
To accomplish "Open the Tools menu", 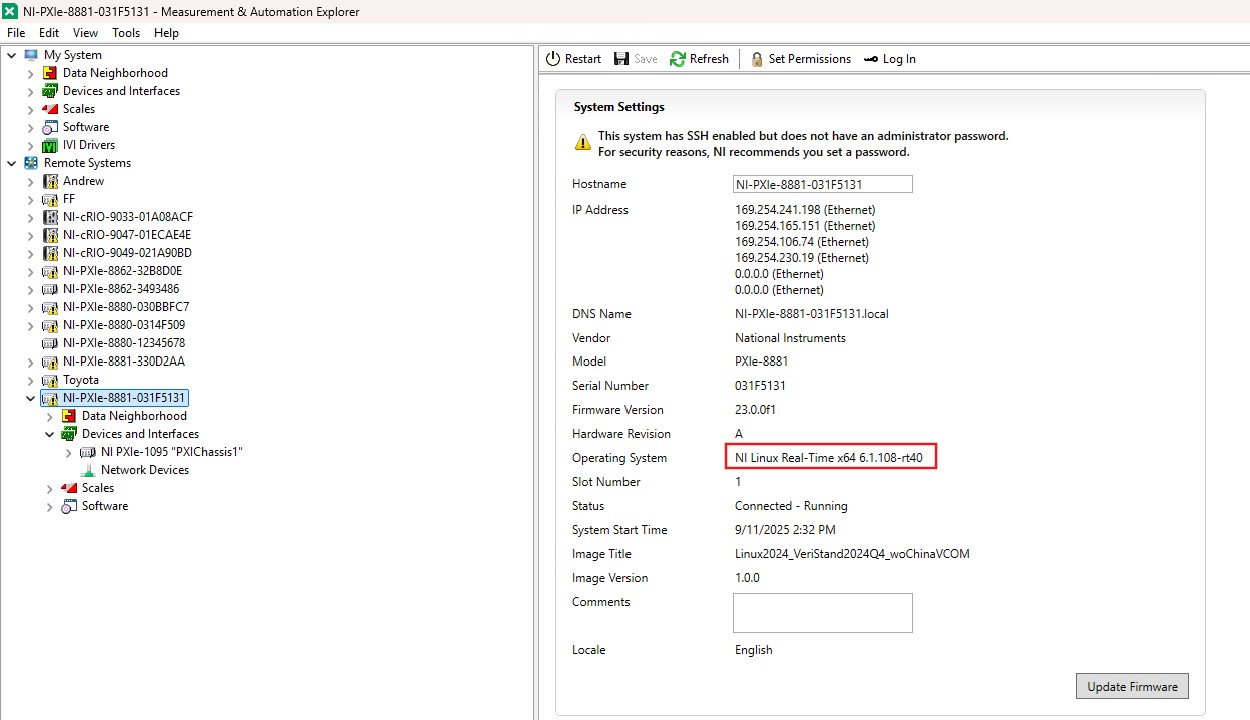I will pyautogui.click(x=126, y=33).
